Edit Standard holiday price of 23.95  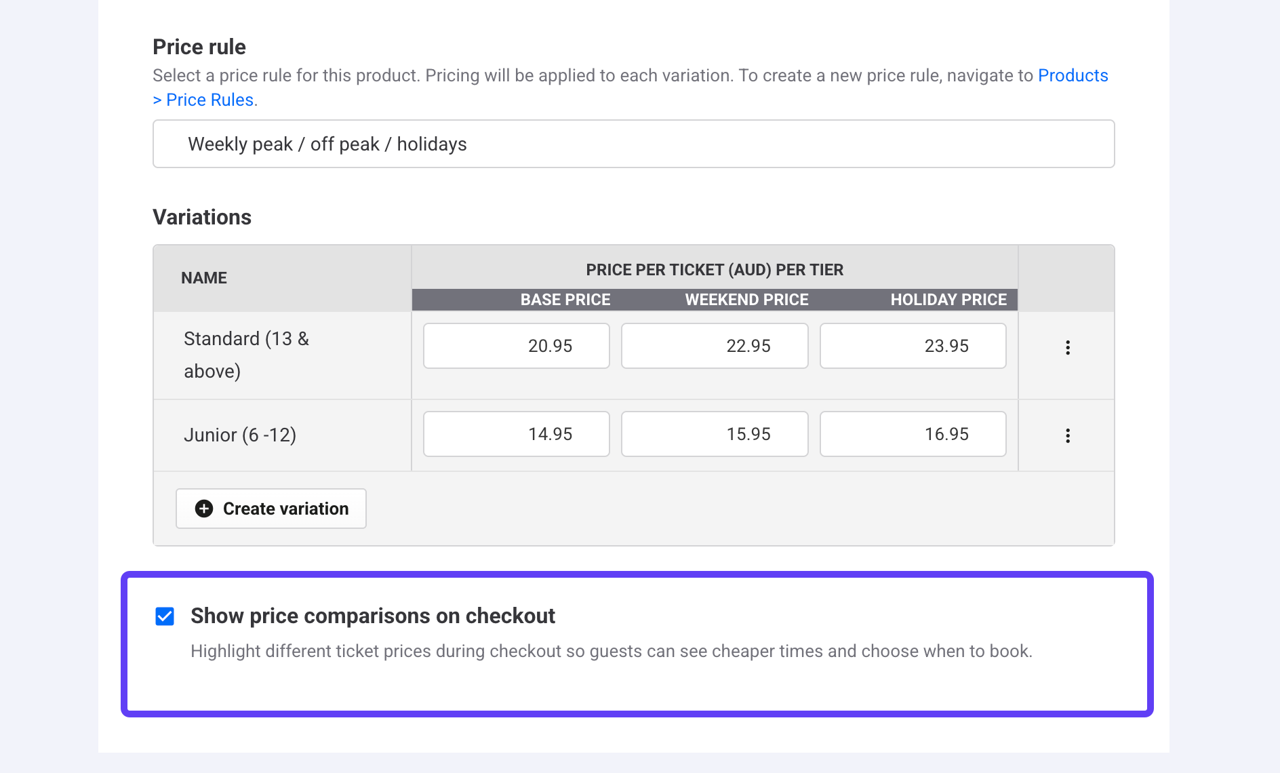[x=912, y=345]
